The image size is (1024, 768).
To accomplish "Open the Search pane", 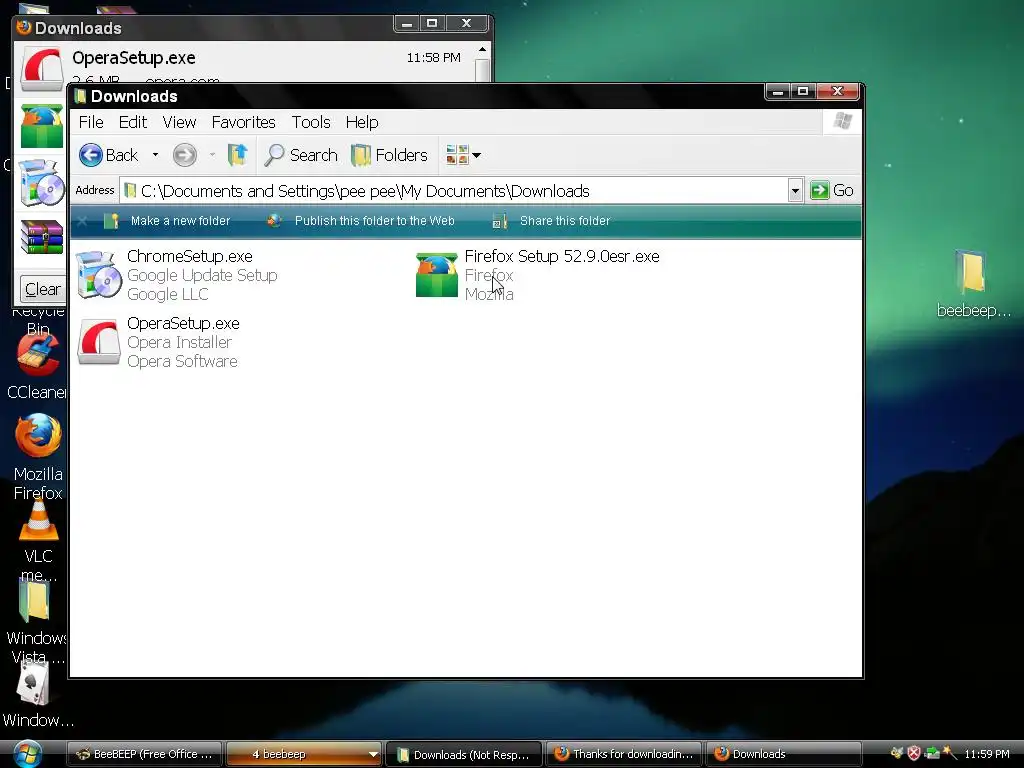I will point(301,155).
